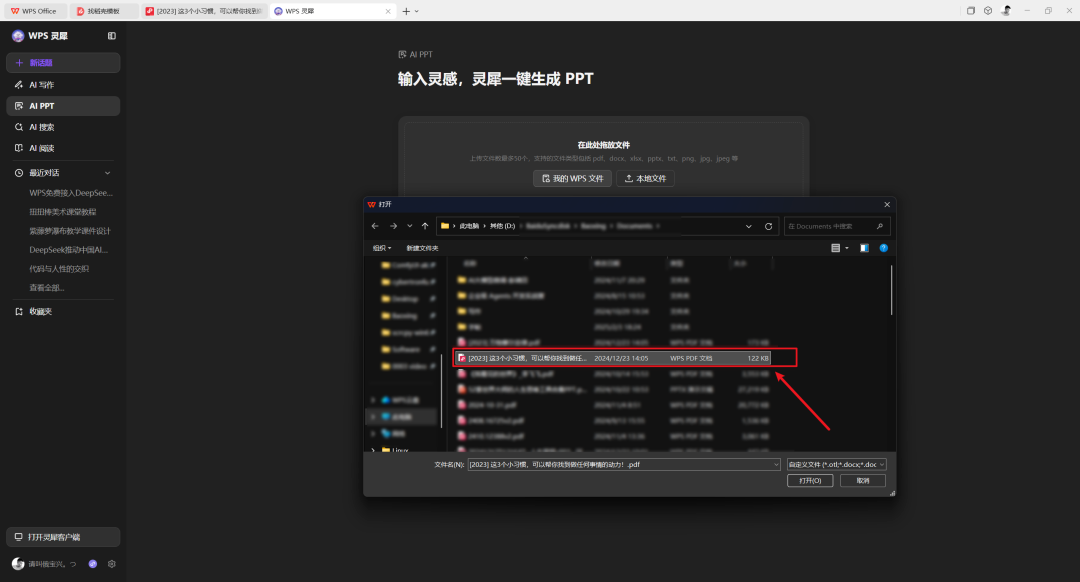
Task: Start a new topic with 新话题
Action: point(63,63)
